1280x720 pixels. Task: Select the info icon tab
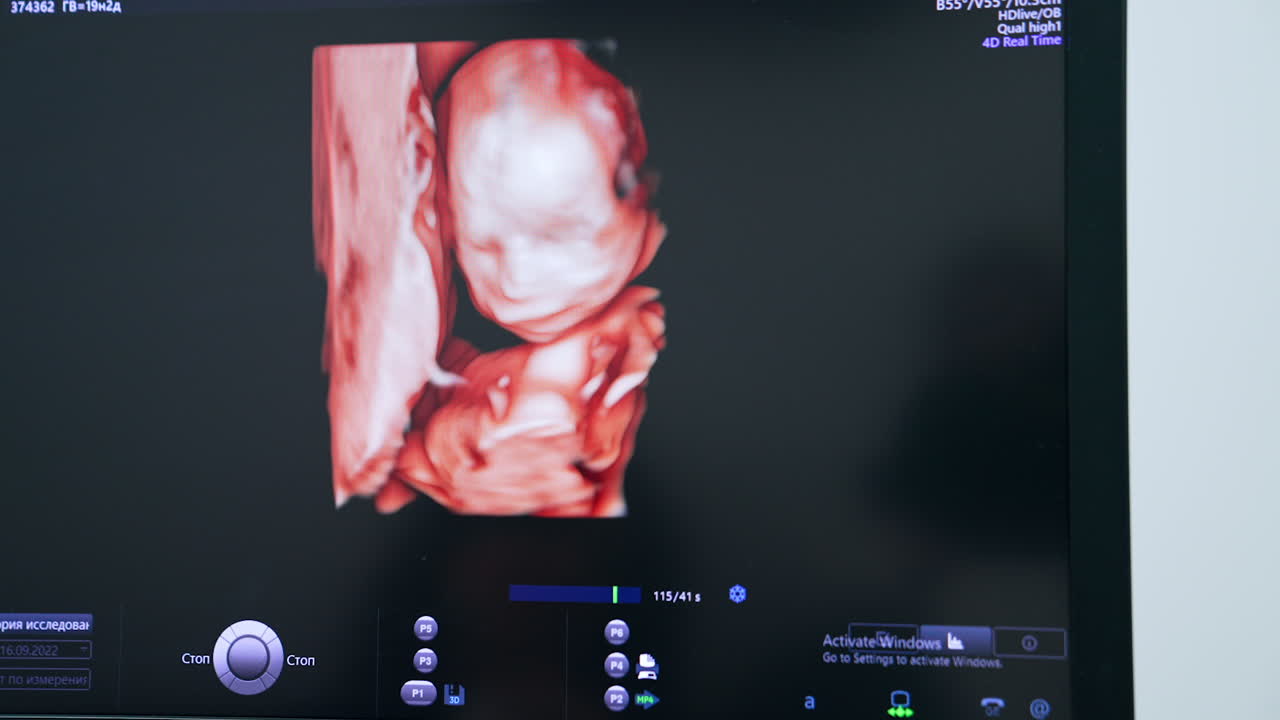[x=1029, y=643]
